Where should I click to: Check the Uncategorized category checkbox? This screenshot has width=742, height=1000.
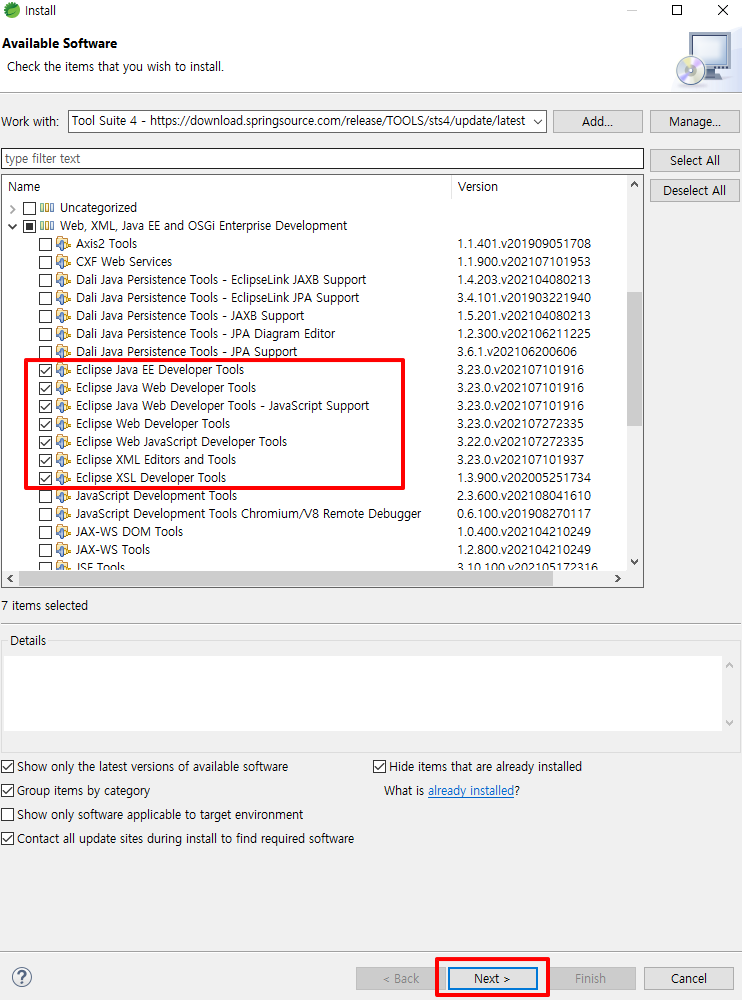29,208
